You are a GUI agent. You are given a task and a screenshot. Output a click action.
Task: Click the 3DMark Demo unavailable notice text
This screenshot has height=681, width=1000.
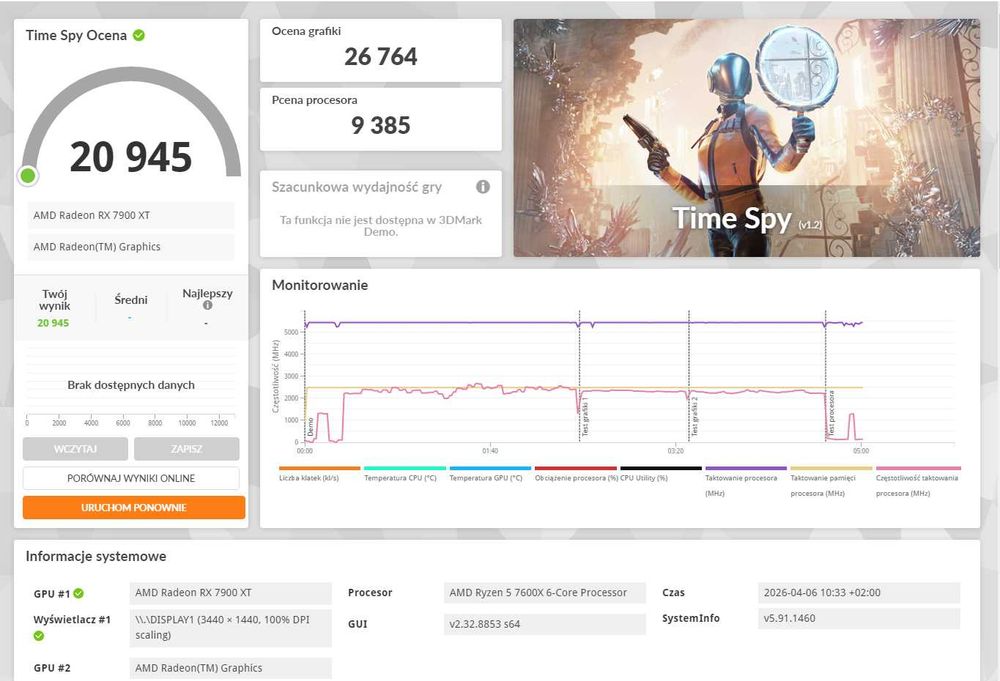pyautogui.click(x=381, y=226)
